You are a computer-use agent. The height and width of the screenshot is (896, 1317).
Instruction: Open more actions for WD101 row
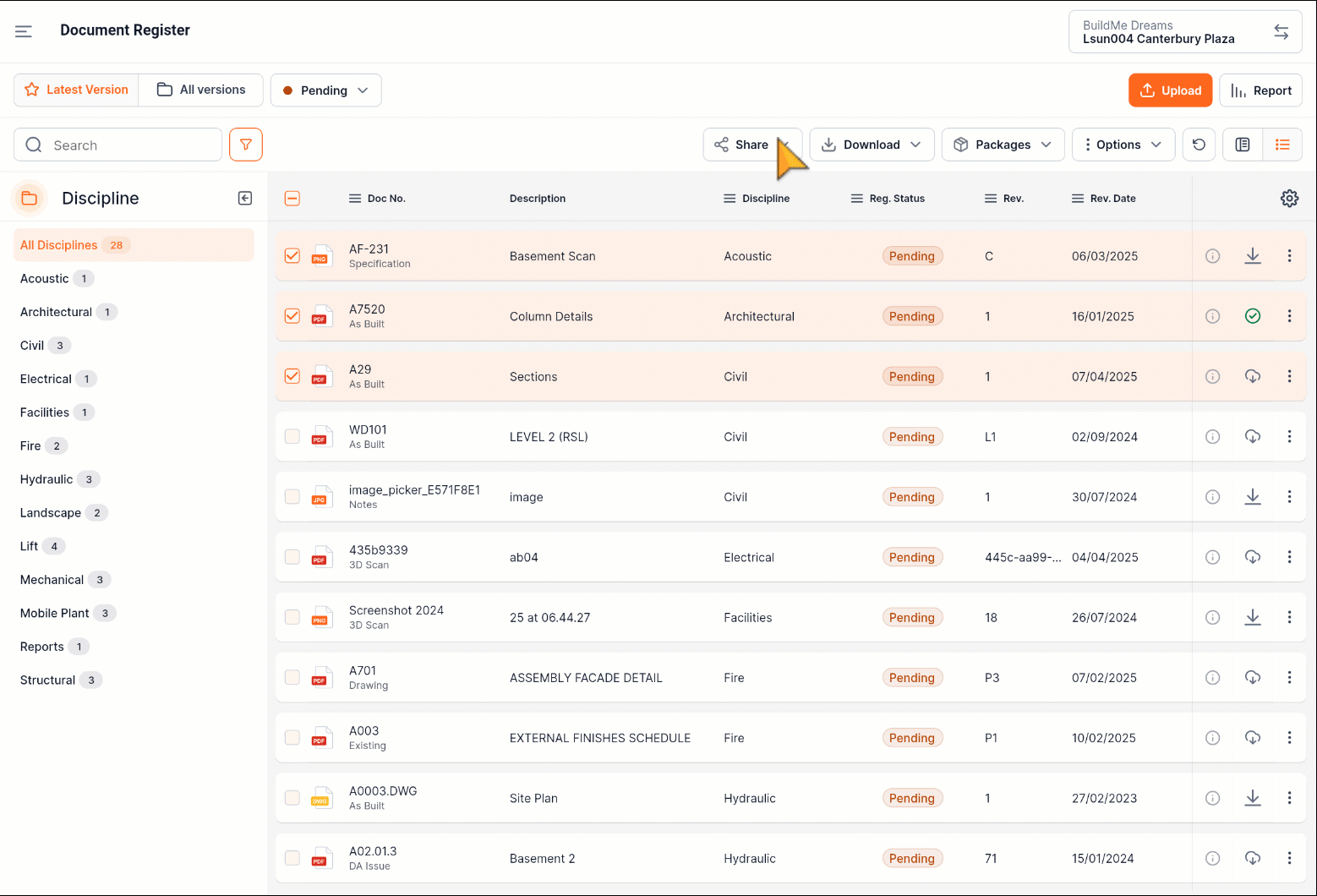pos(1289,437)
